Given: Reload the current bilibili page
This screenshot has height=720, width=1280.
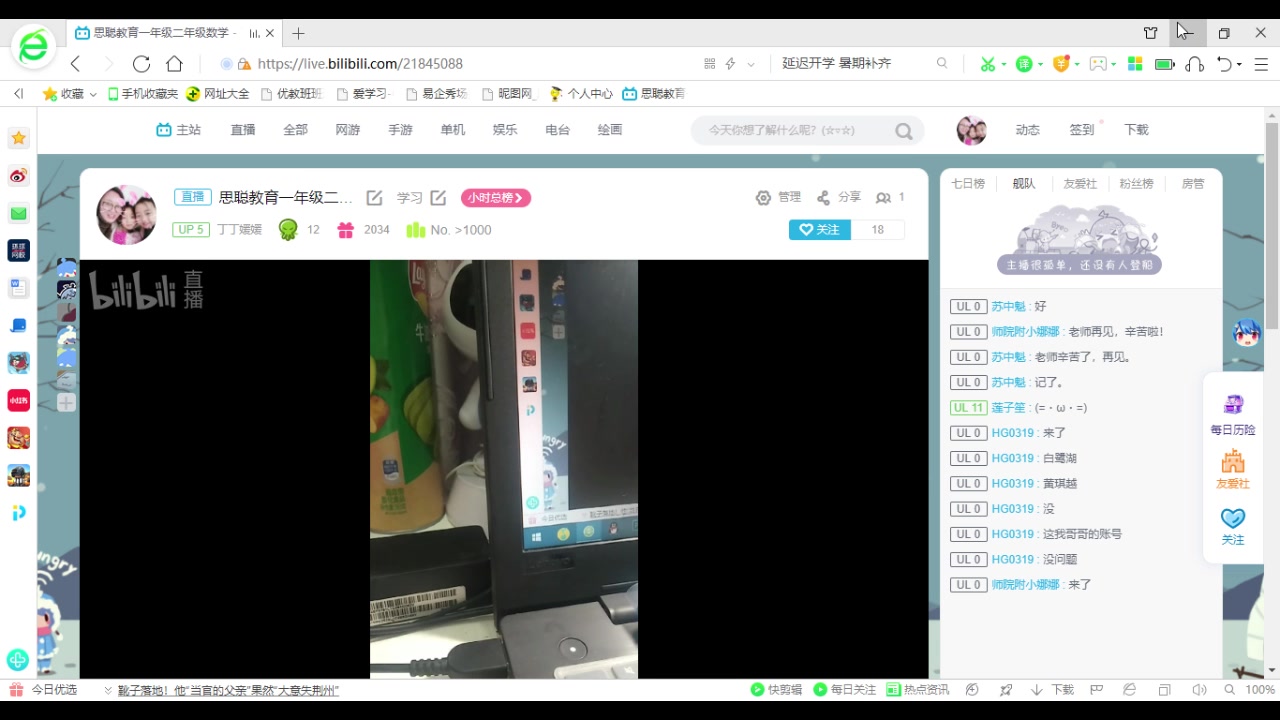Looking at the screenshot, I should (141, 64).
